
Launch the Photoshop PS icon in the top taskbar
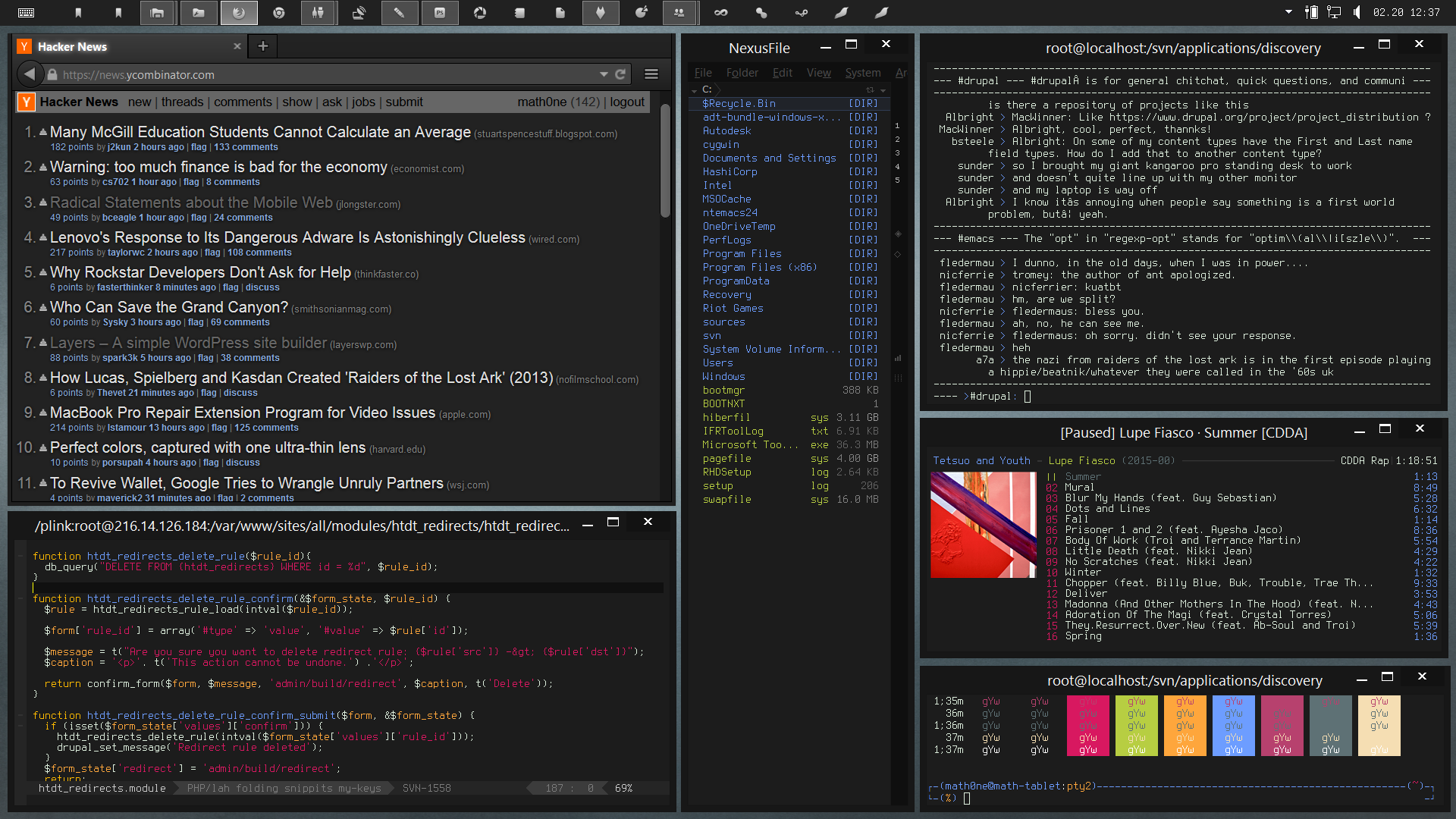tap(440, 13)
